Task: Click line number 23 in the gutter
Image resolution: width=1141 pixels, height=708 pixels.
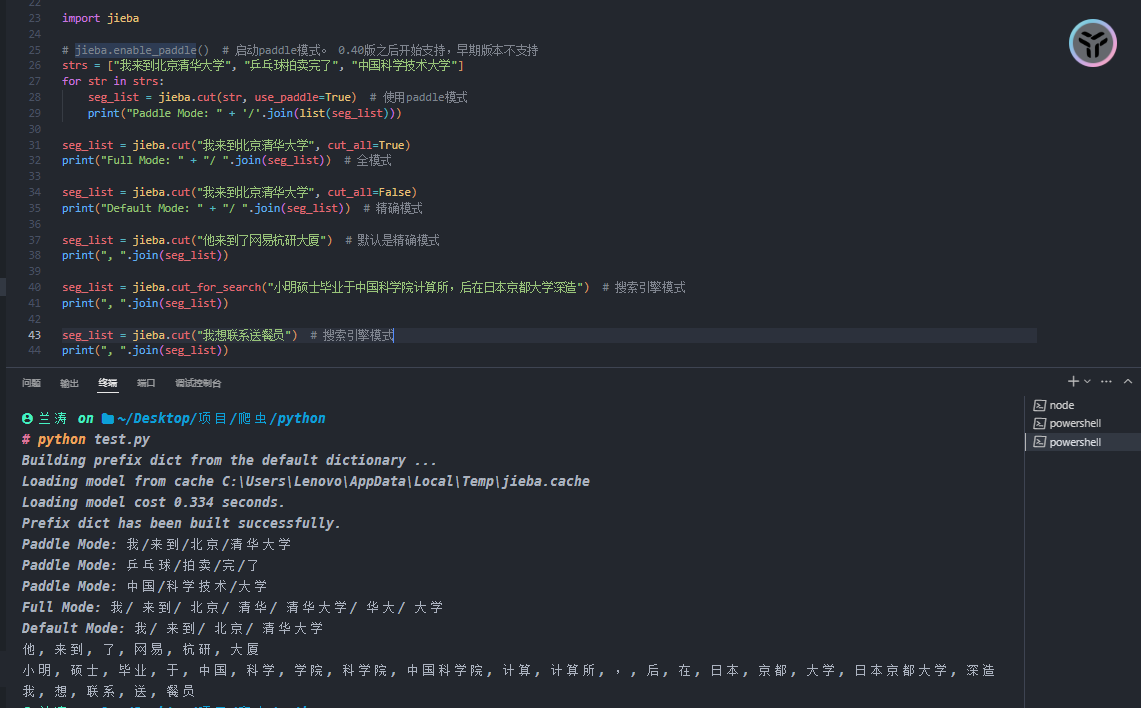Action: 34,18
